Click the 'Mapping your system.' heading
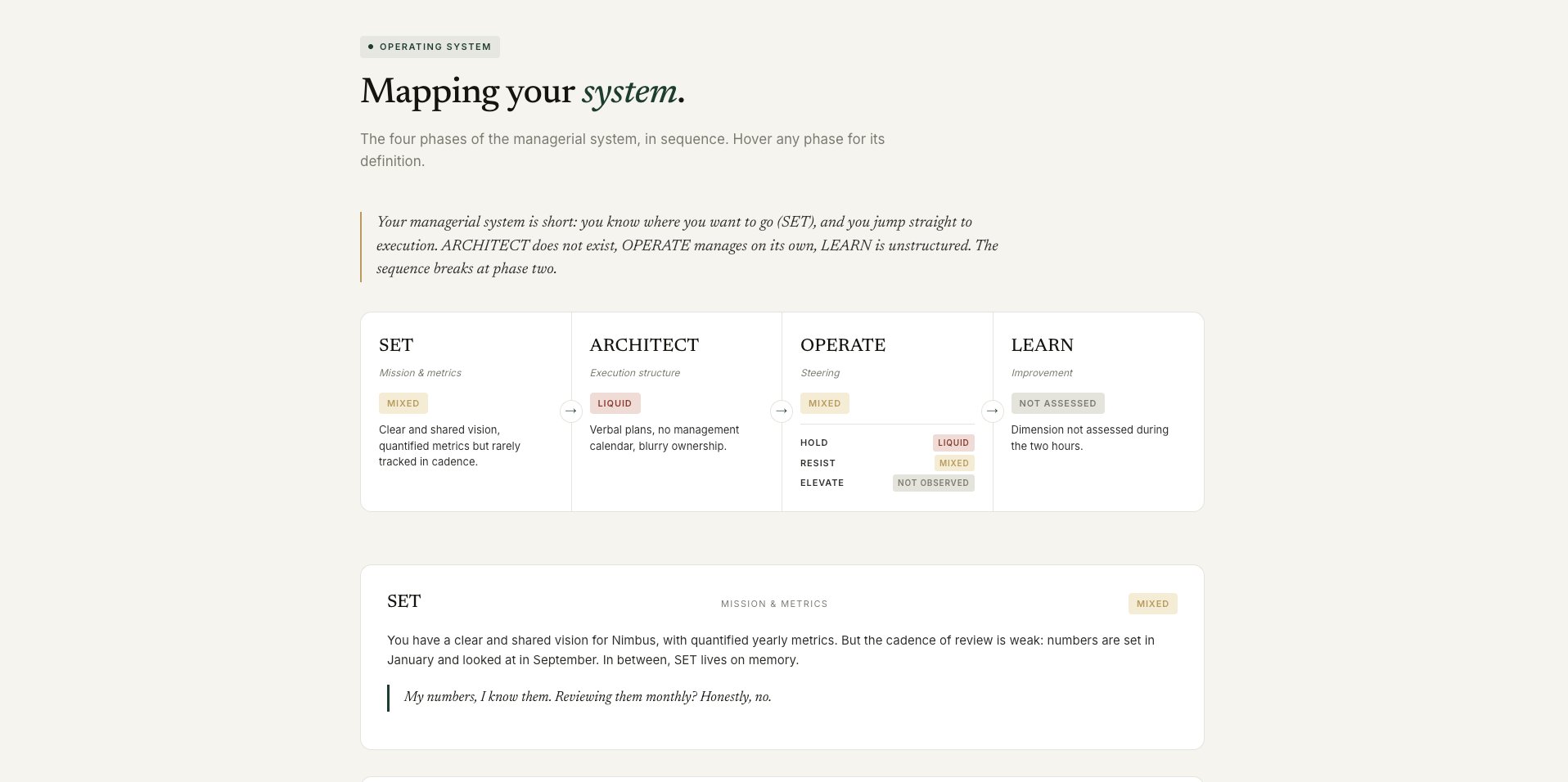Viewport: 1568px width, 782px height. click(522, 92)
